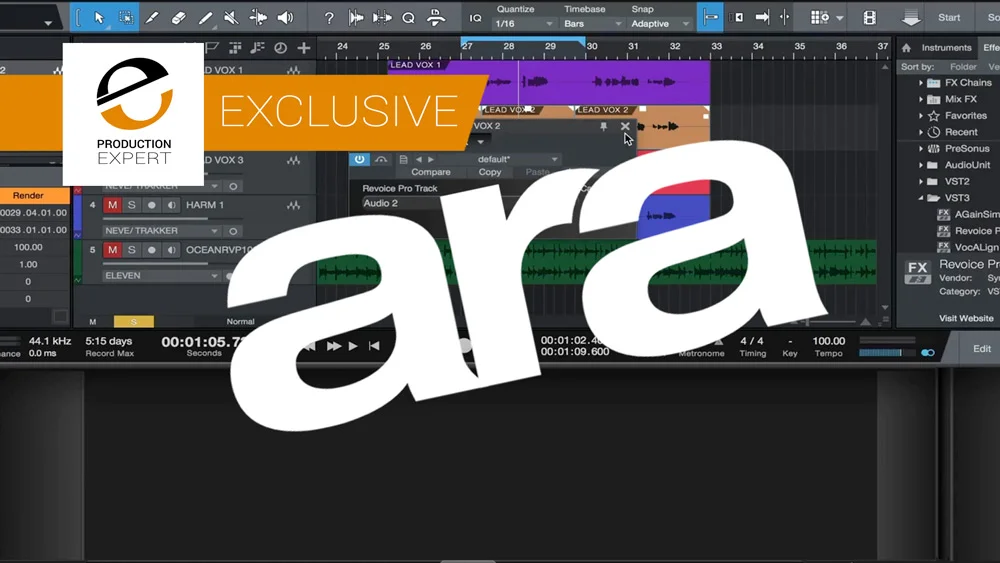Select the Paint pencil tool
The width and height of the screenshot is (1000, 563).
[205, 18]
